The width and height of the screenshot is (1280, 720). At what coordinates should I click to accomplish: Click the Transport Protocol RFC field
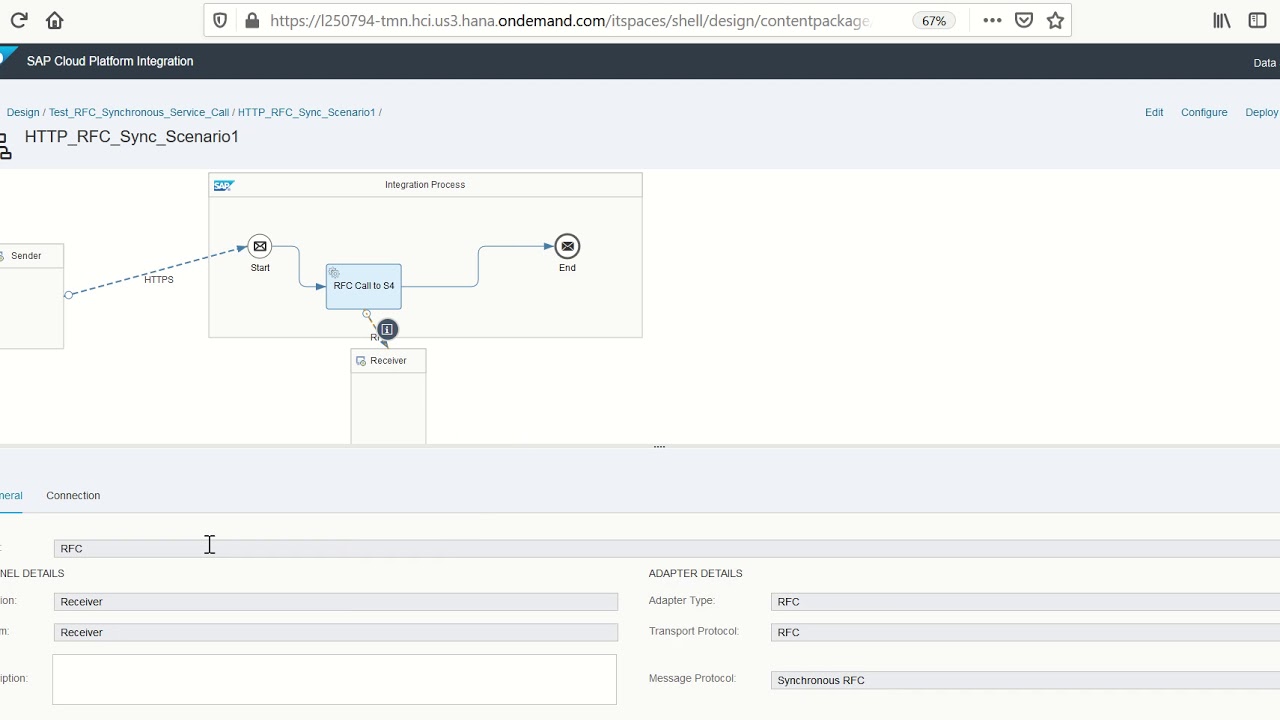1025,632
